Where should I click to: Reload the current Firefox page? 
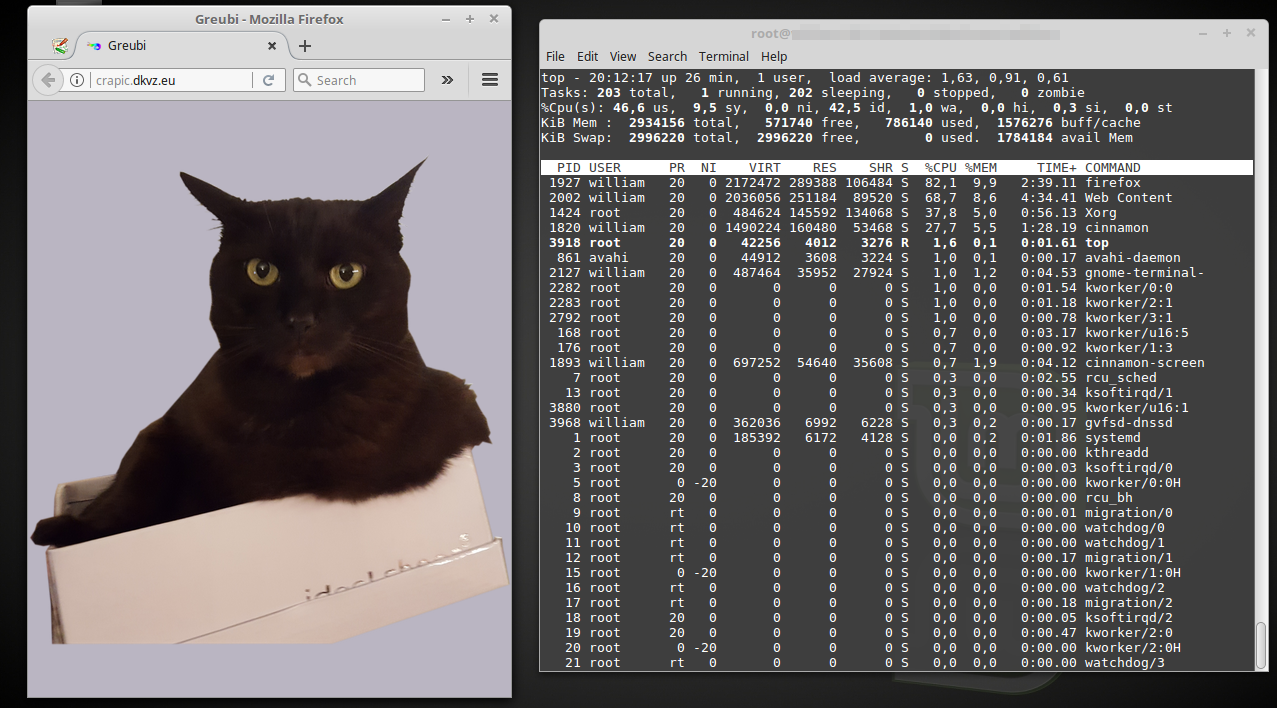coord(268,80)
